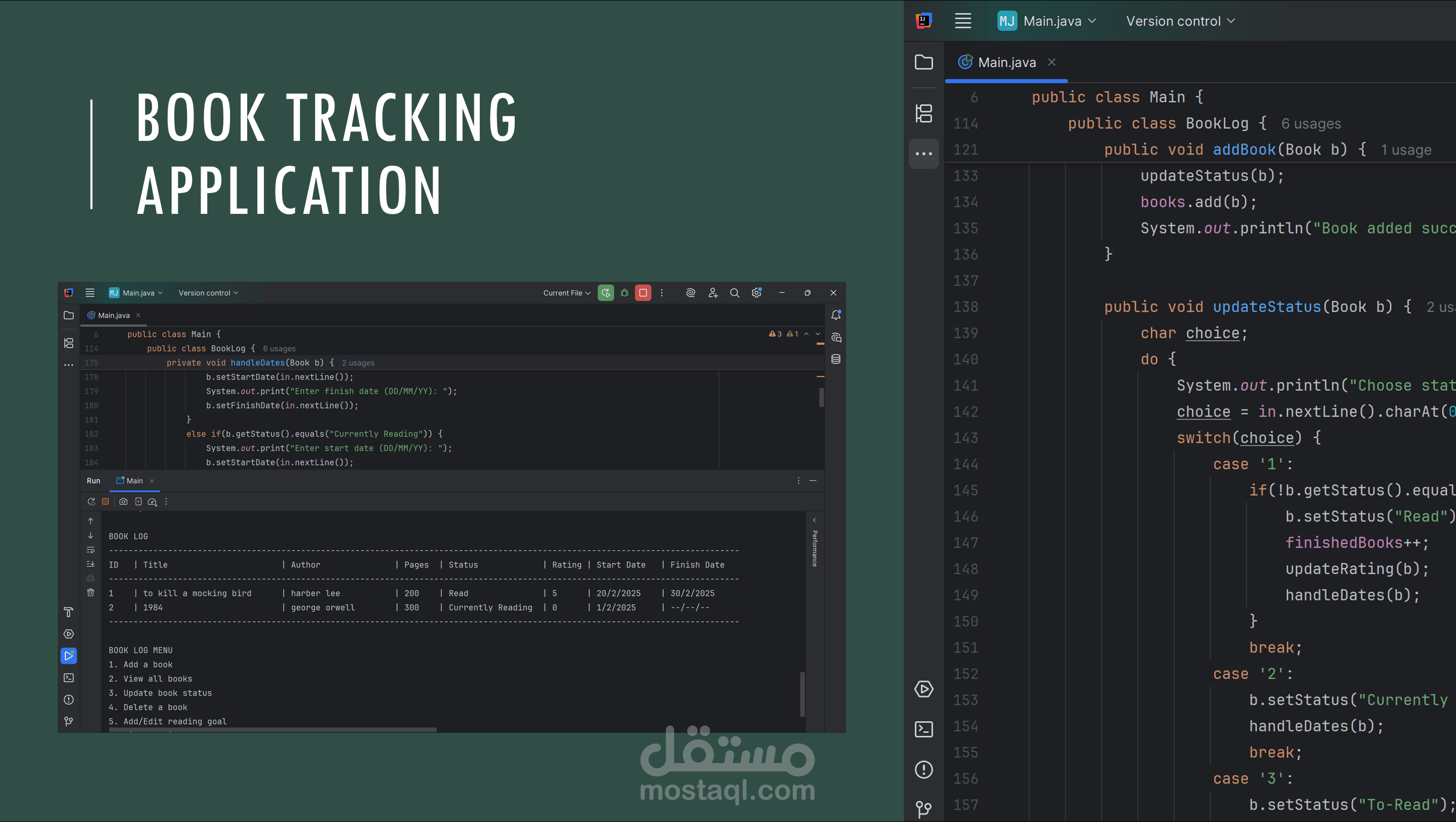
Task: Open Structure tool window in the small IDE
Action: click(69, 343)
